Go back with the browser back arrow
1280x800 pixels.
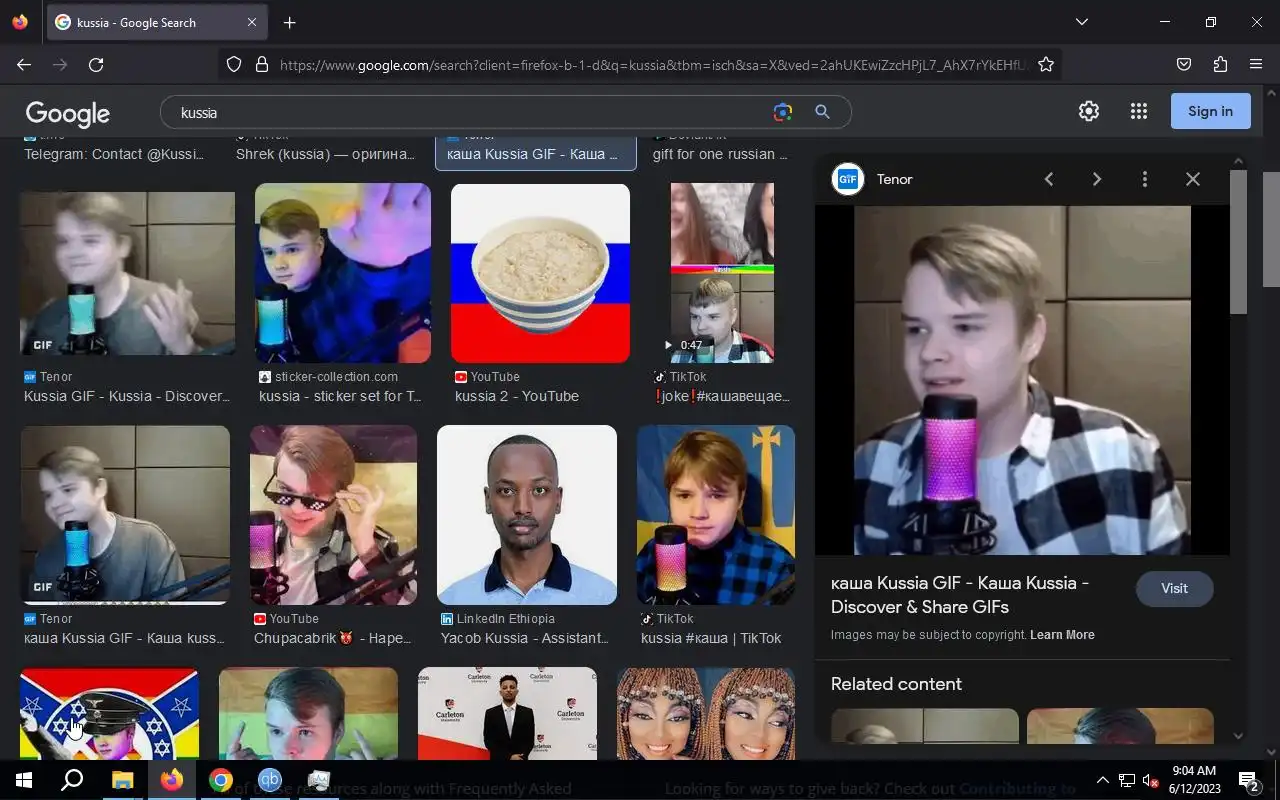click(x=24, y=64)
